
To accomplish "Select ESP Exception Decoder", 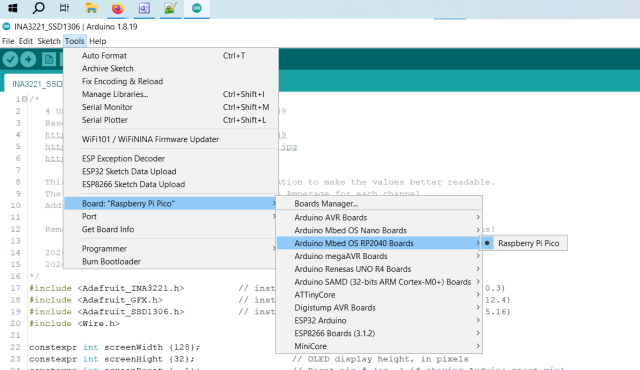I will click(x=171, y=159).
